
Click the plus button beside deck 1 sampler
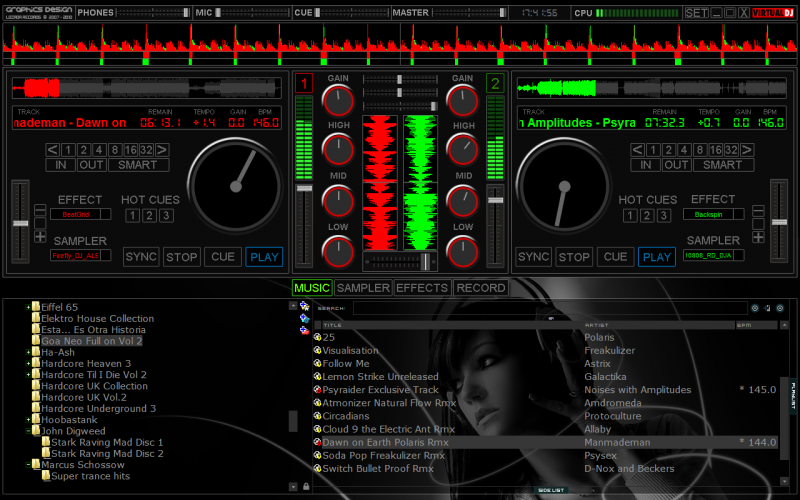click(40, 237)
